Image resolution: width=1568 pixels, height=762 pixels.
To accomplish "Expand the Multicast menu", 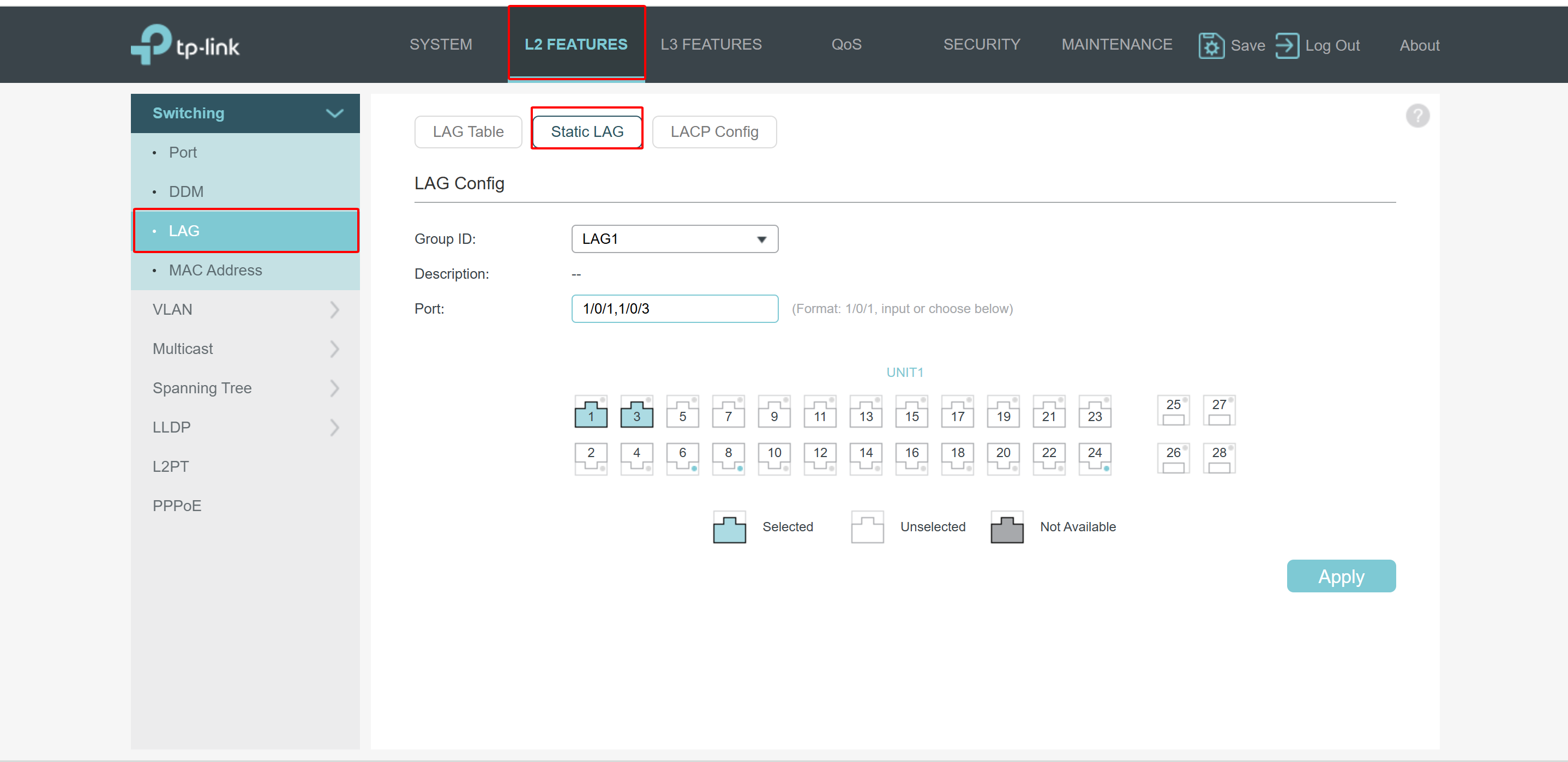I will pos(245,349).
